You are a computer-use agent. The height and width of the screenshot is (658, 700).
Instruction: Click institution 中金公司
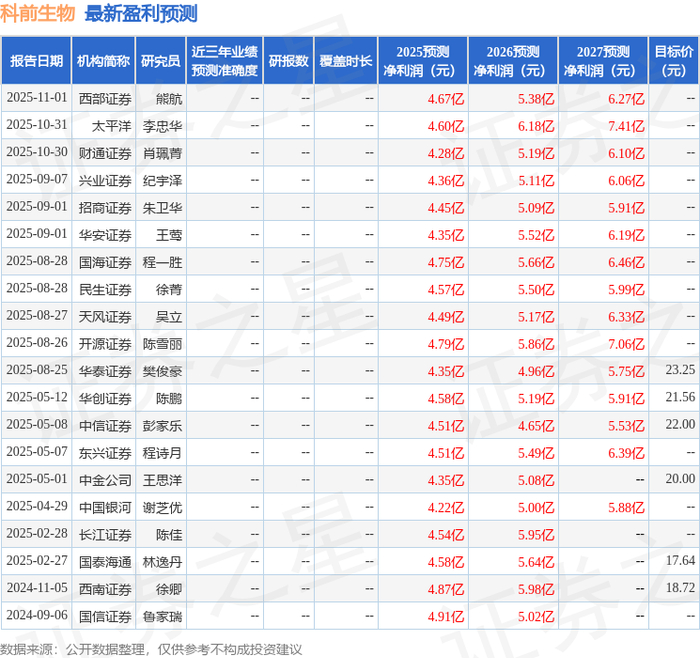click(x=105, y=480)
